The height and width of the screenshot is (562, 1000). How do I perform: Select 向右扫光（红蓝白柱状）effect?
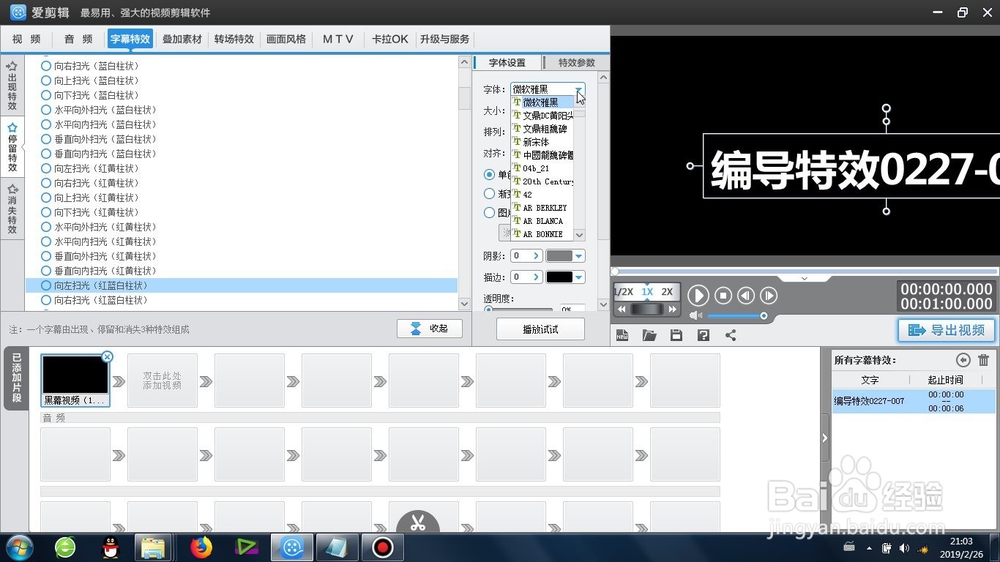click(x=94, y=300)
